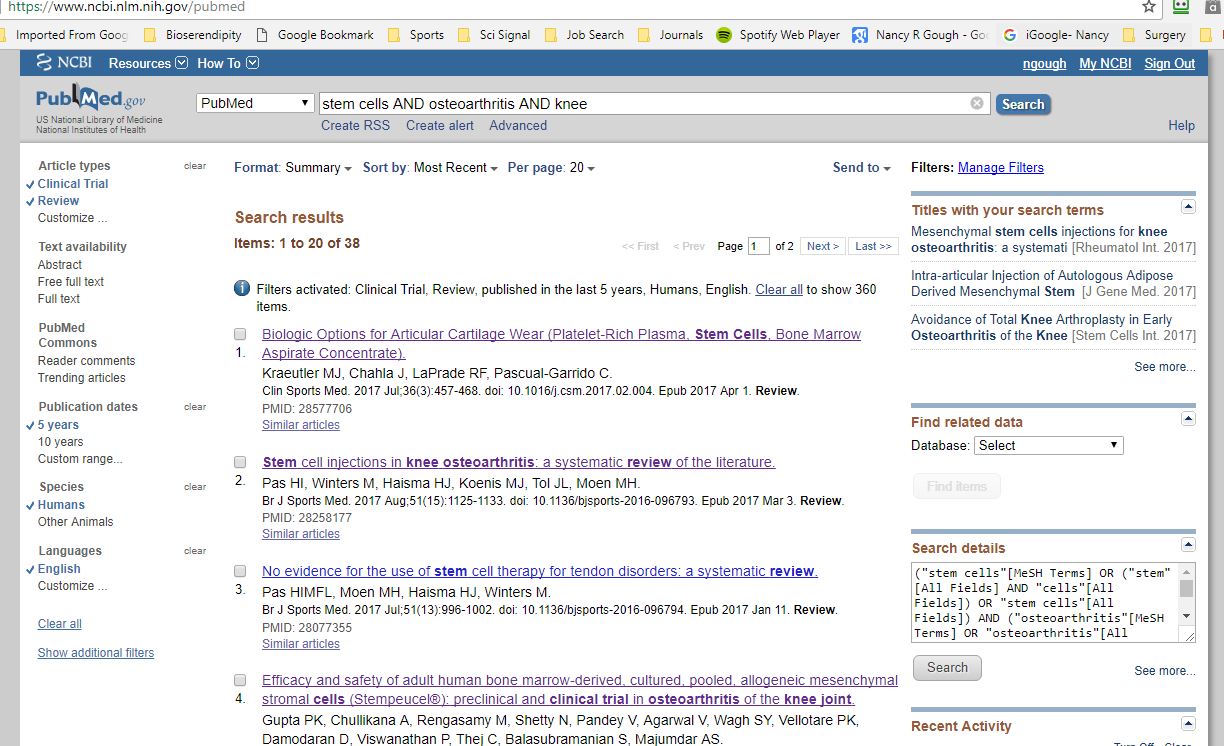Open the How To menu
Screen dimensions: 1224x746
[x=227, y=63]
